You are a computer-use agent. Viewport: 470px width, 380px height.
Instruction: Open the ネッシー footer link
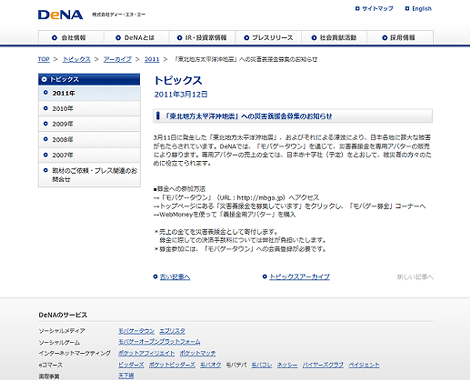[287, 365]
